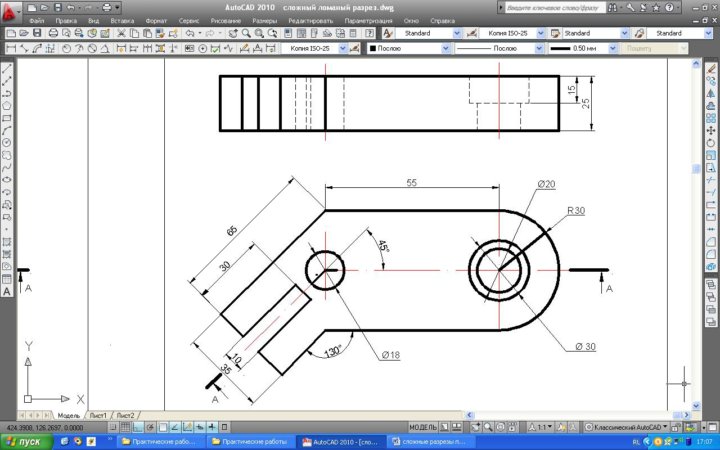Switch to the Лист1 layout tab
The image size is (720, 450).
(x=99, y=414)
